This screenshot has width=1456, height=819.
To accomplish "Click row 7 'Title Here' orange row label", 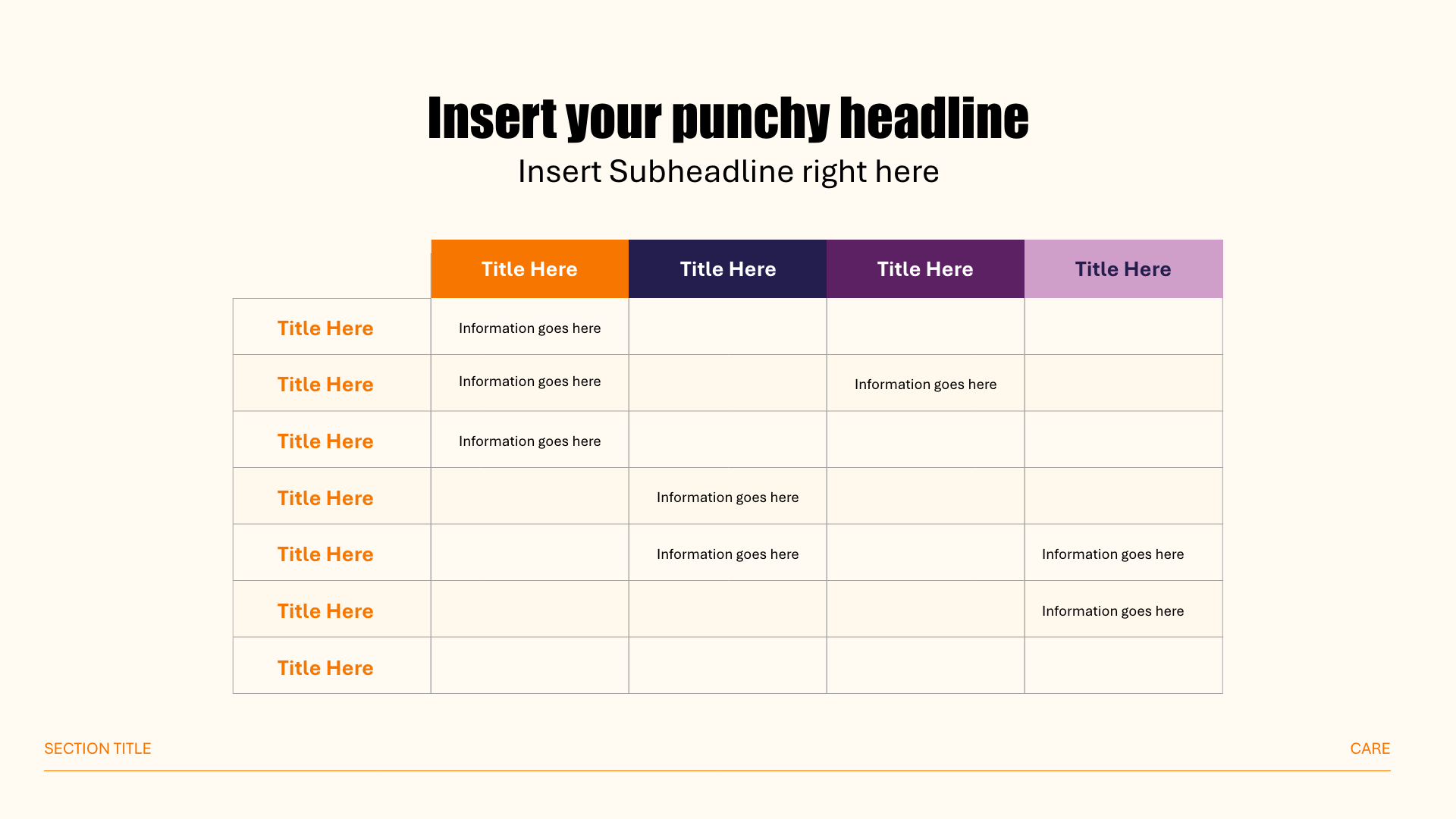I will [325, 668].
